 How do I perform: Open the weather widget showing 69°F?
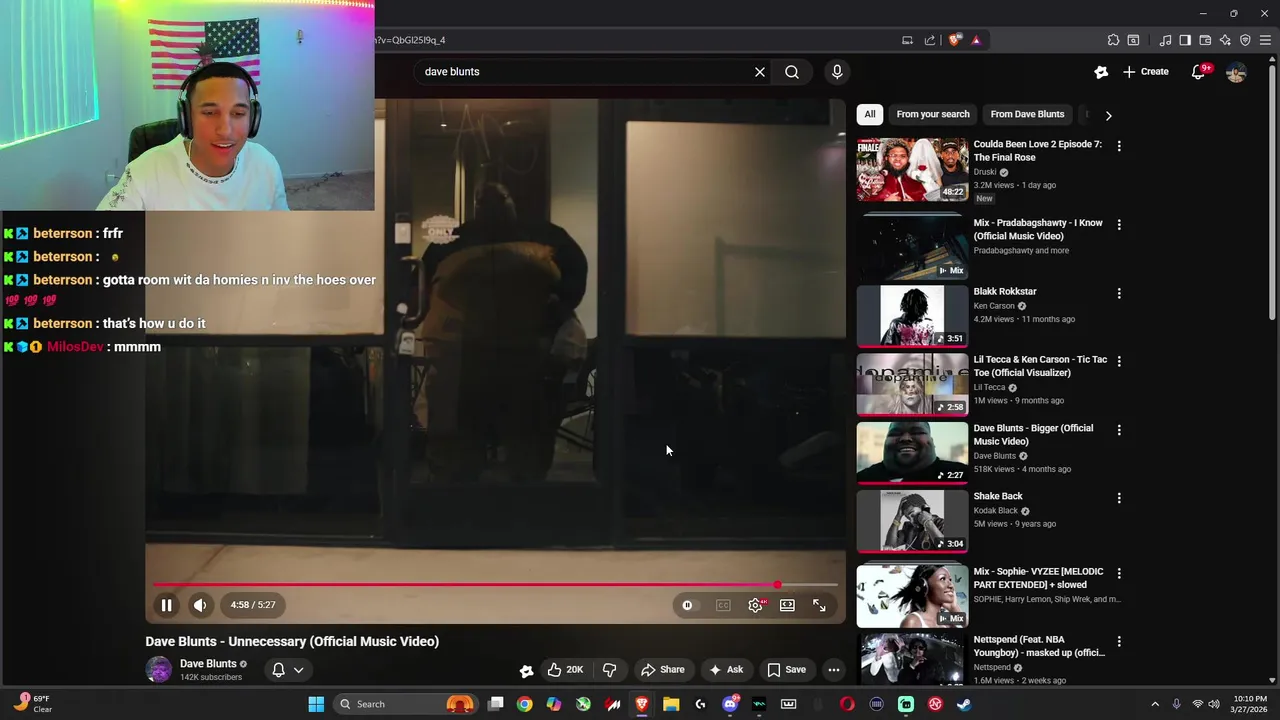[34, 704]
